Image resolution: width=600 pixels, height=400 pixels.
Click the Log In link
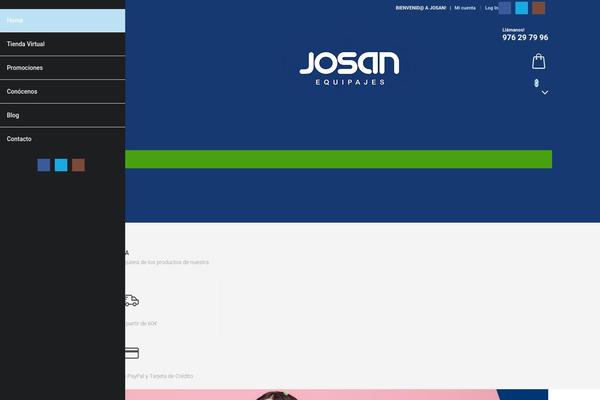491,8
